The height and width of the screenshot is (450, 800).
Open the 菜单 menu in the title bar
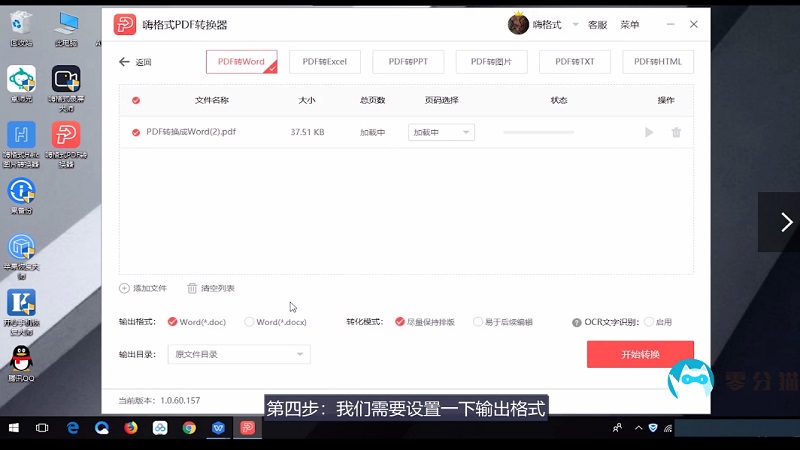click(629, 24)
